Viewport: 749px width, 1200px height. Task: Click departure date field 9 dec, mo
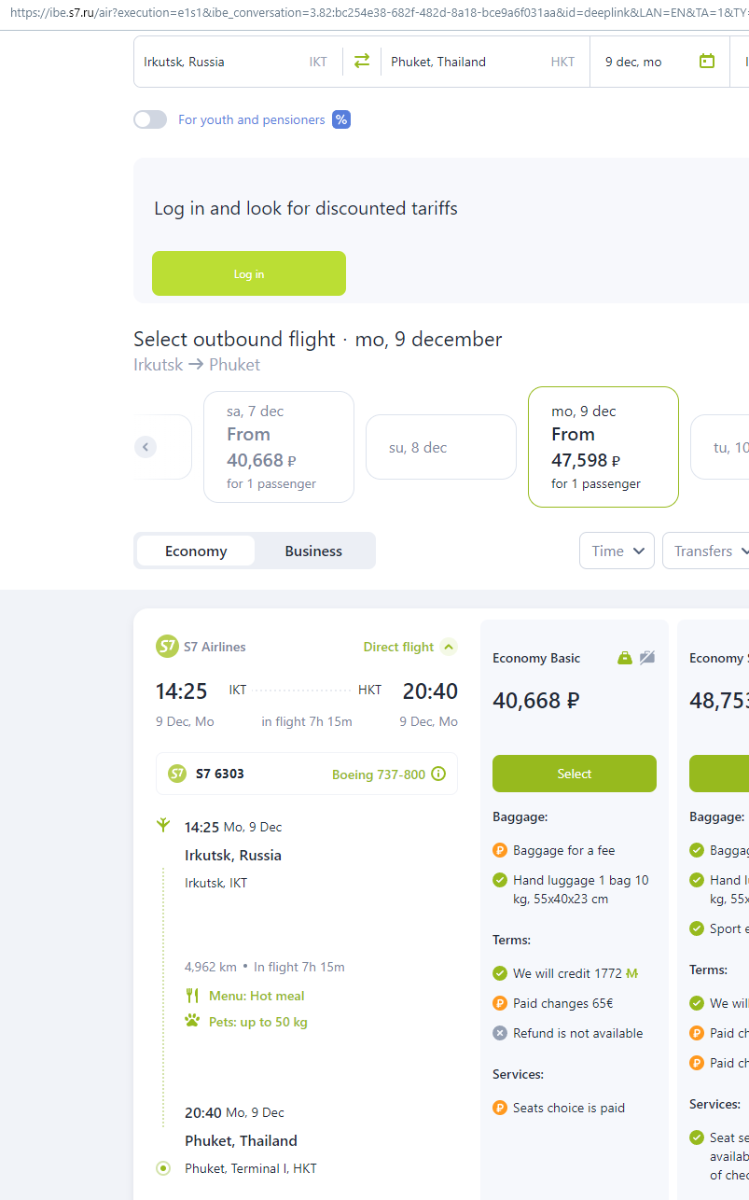[660, 61]
